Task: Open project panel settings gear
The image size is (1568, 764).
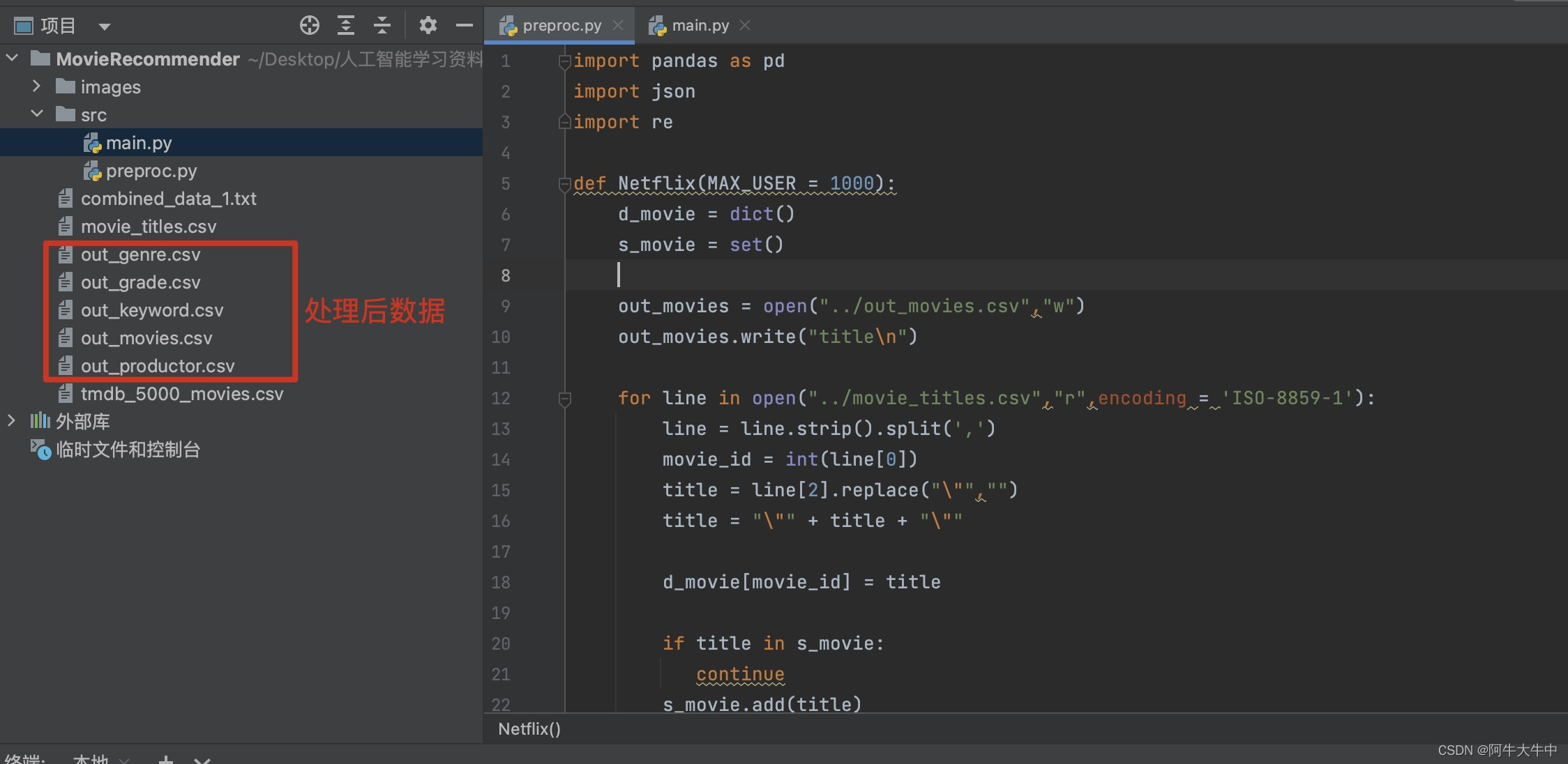Action: pyautogui.click(x=428, y=26)
